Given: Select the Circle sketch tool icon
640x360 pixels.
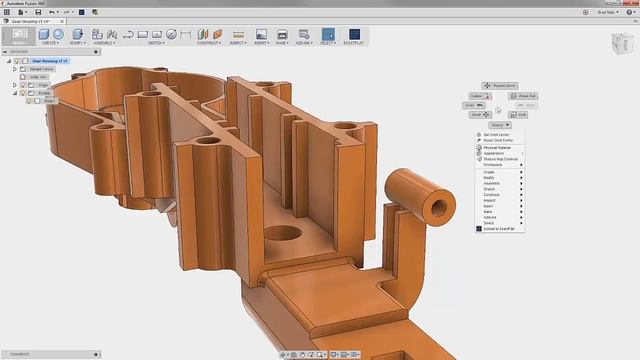Looking at the screenshot, I should click(x=171, y=34).
